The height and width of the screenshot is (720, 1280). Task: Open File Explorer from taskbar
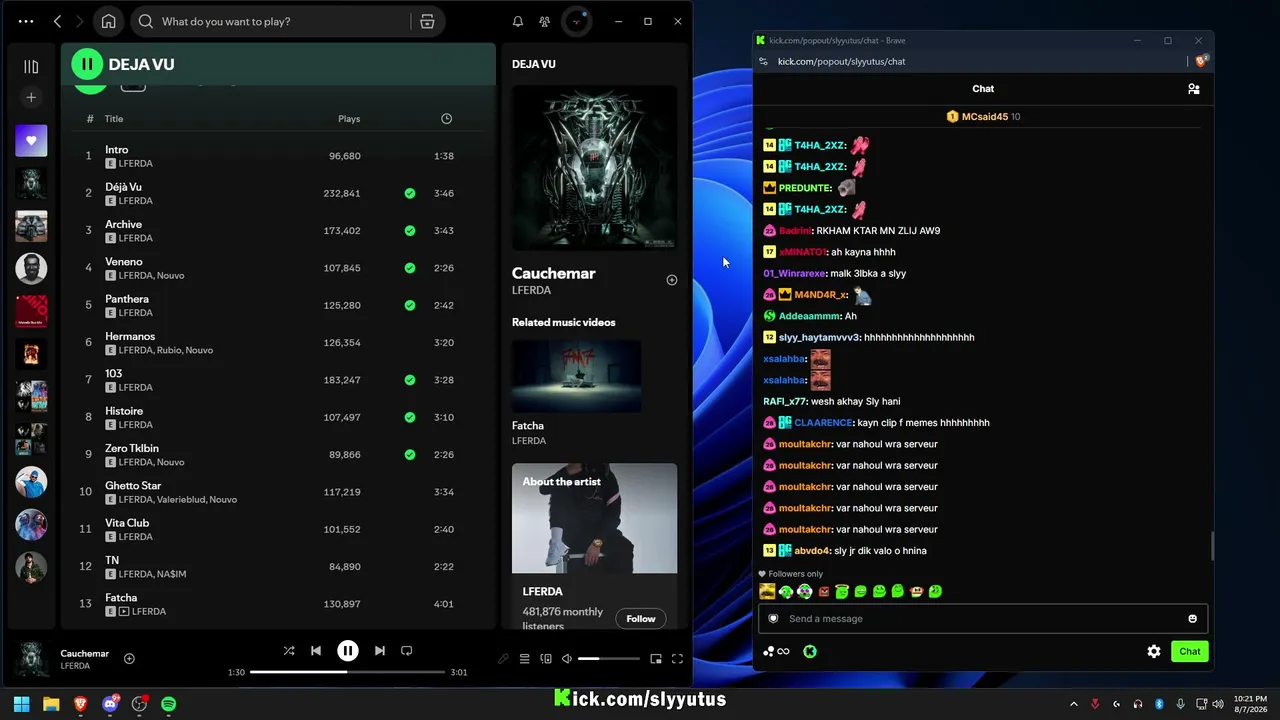tap(51, 704)
